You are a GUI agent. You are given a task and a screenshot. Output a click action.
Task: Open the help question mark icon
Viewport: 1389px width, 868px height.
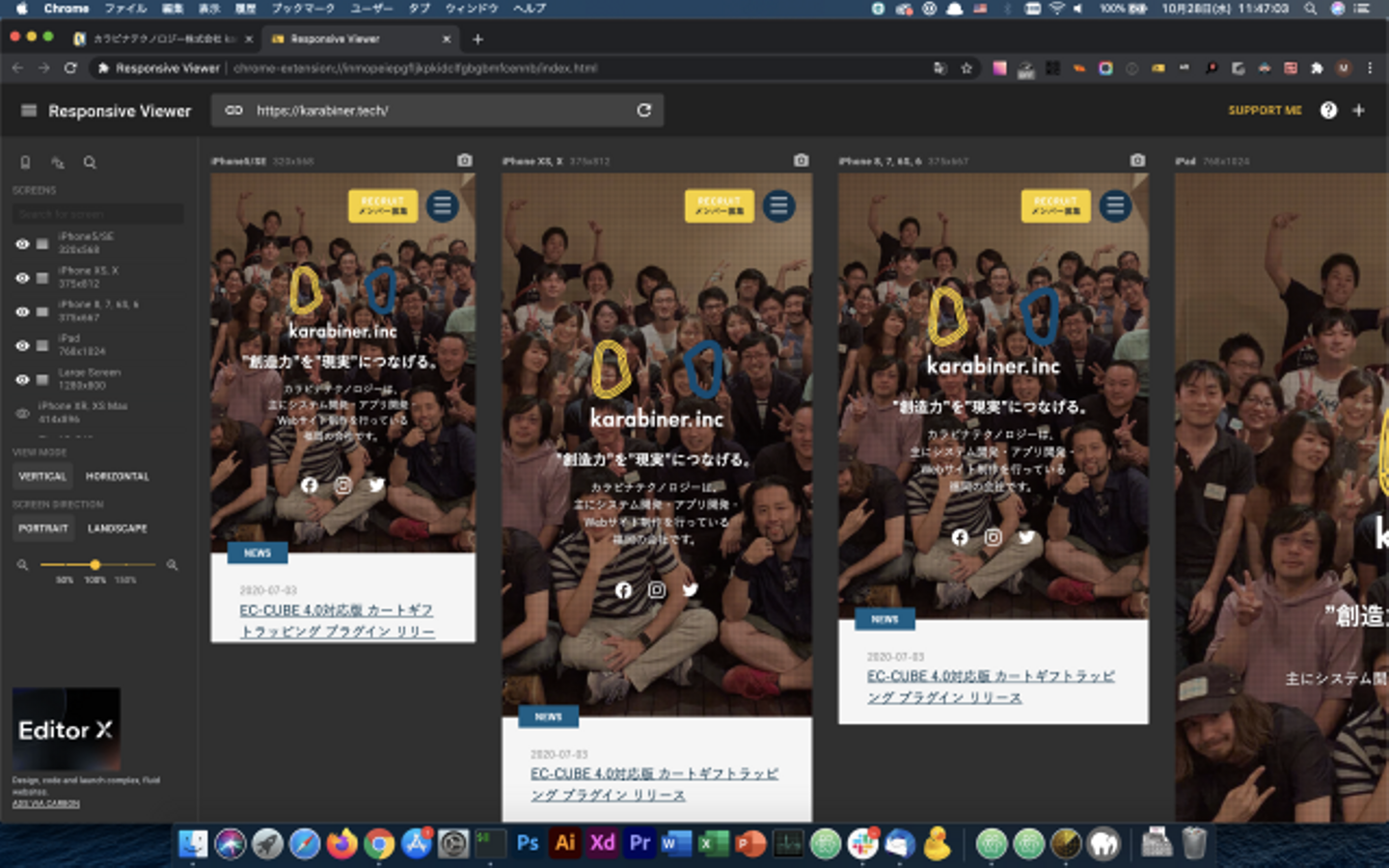[1328, 111]
